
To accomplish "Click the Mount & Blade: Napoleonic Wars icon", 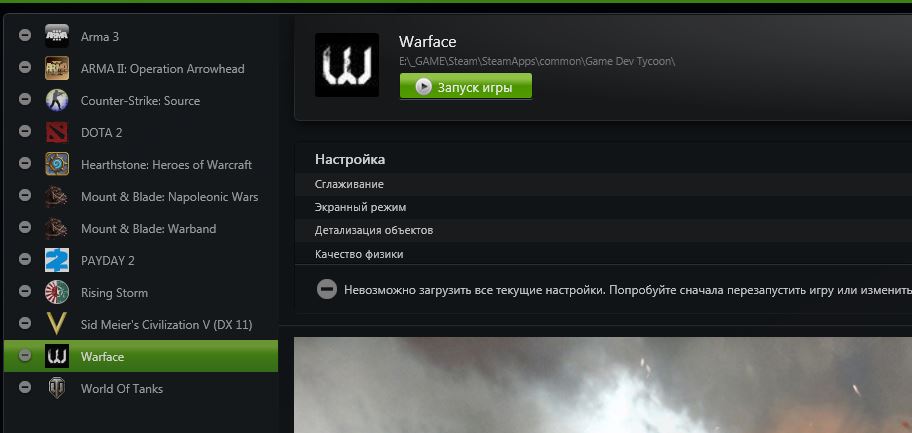I will pos(57,196).
